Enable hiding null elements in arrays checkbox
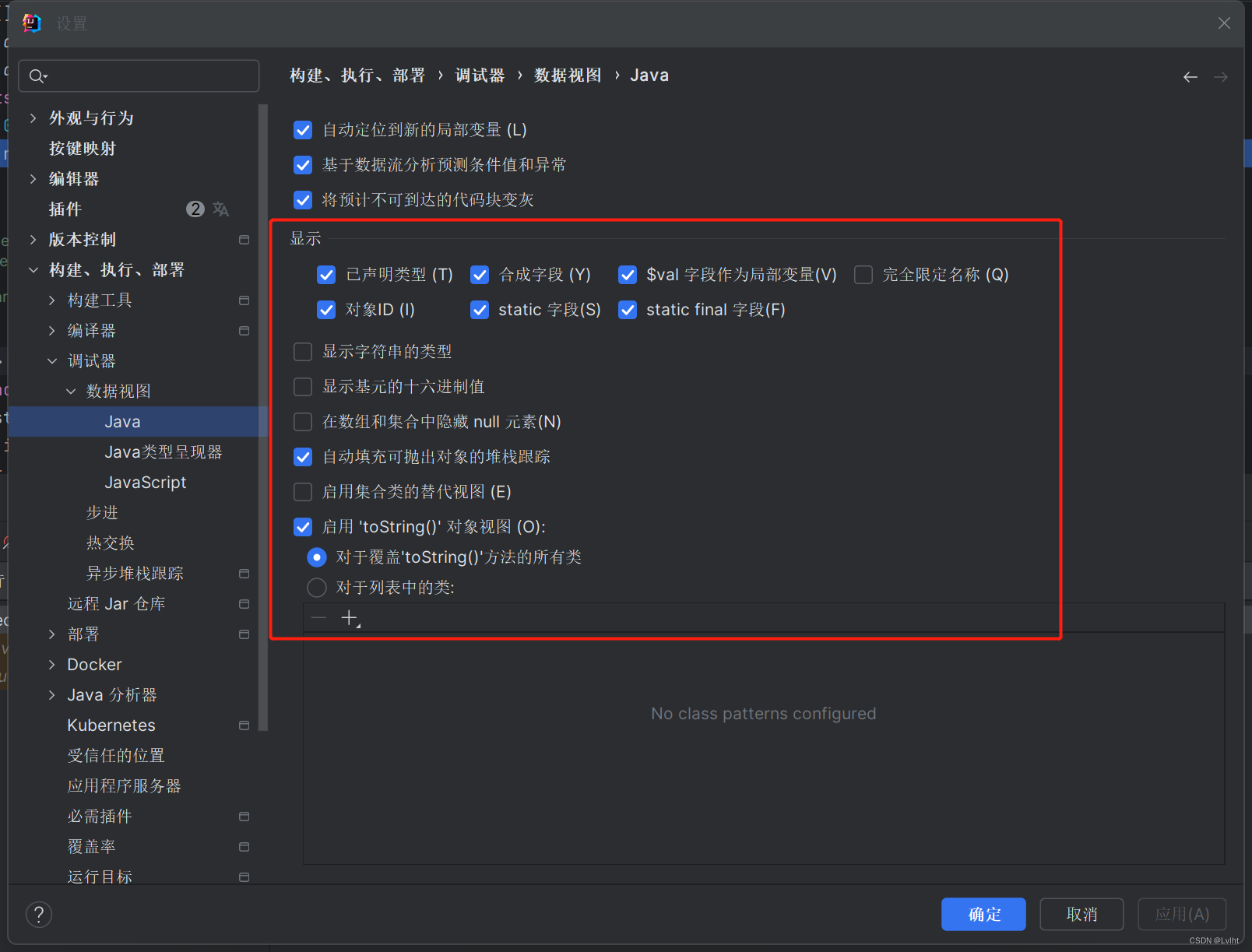 click(x=303, y=422)
